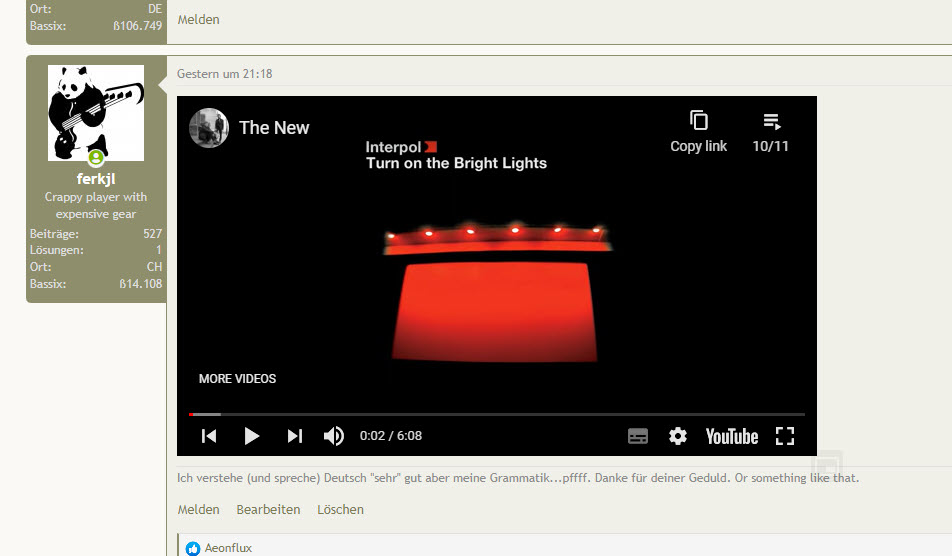Delete the post with Löschen
Viewport: 952px width, 556px height.
pos(341,510)
